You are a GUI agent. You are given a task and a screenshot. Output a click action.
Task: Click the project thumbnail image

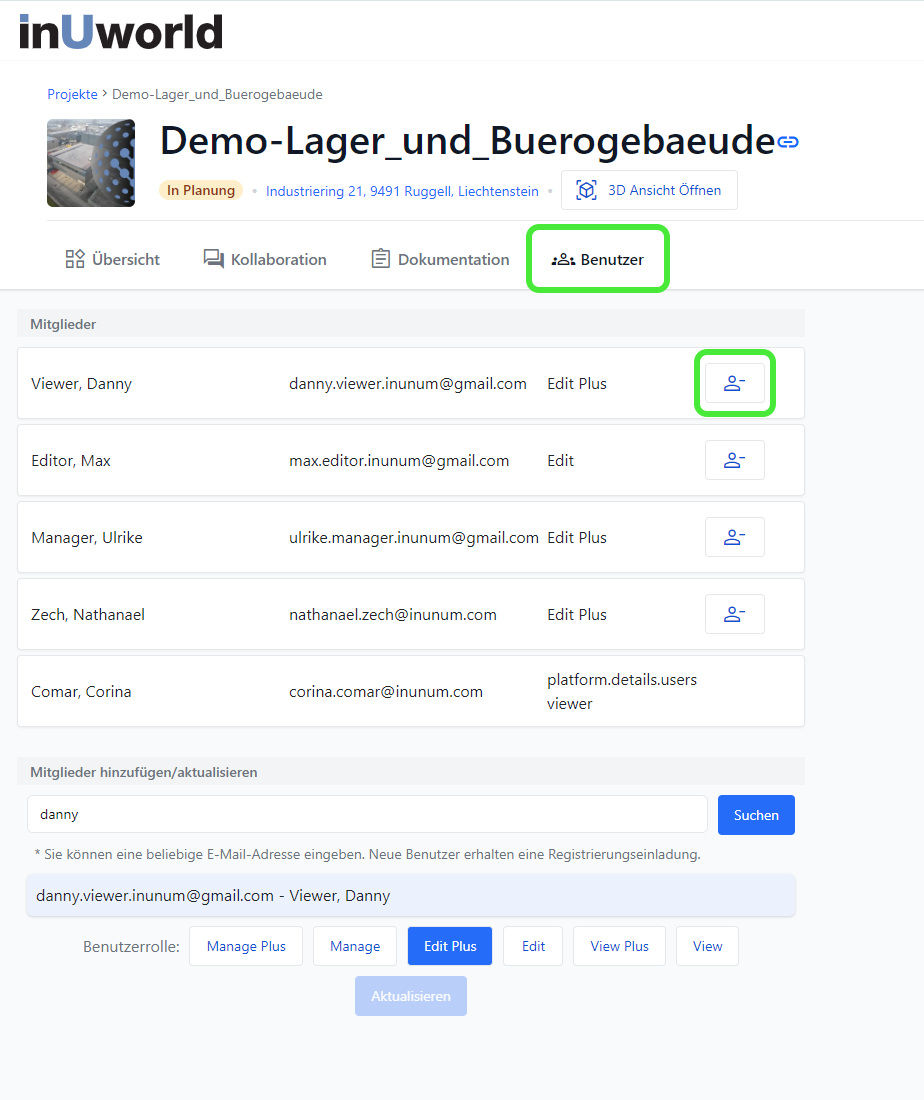coord(91,163)
